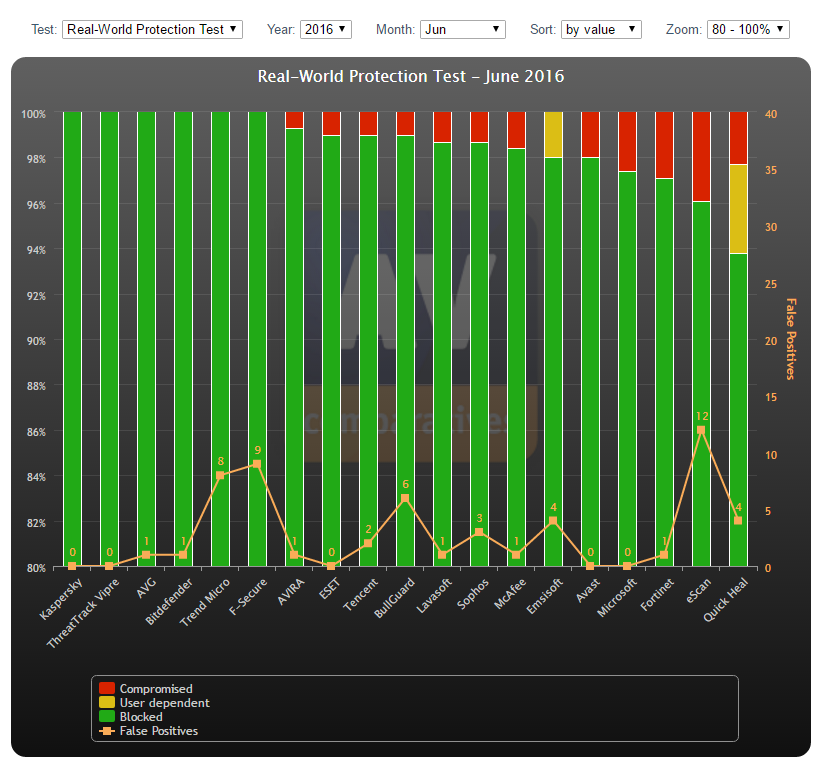818x767 pixels.
Task: Click the eScan false positives marker at 12
Action: [701, 430]
